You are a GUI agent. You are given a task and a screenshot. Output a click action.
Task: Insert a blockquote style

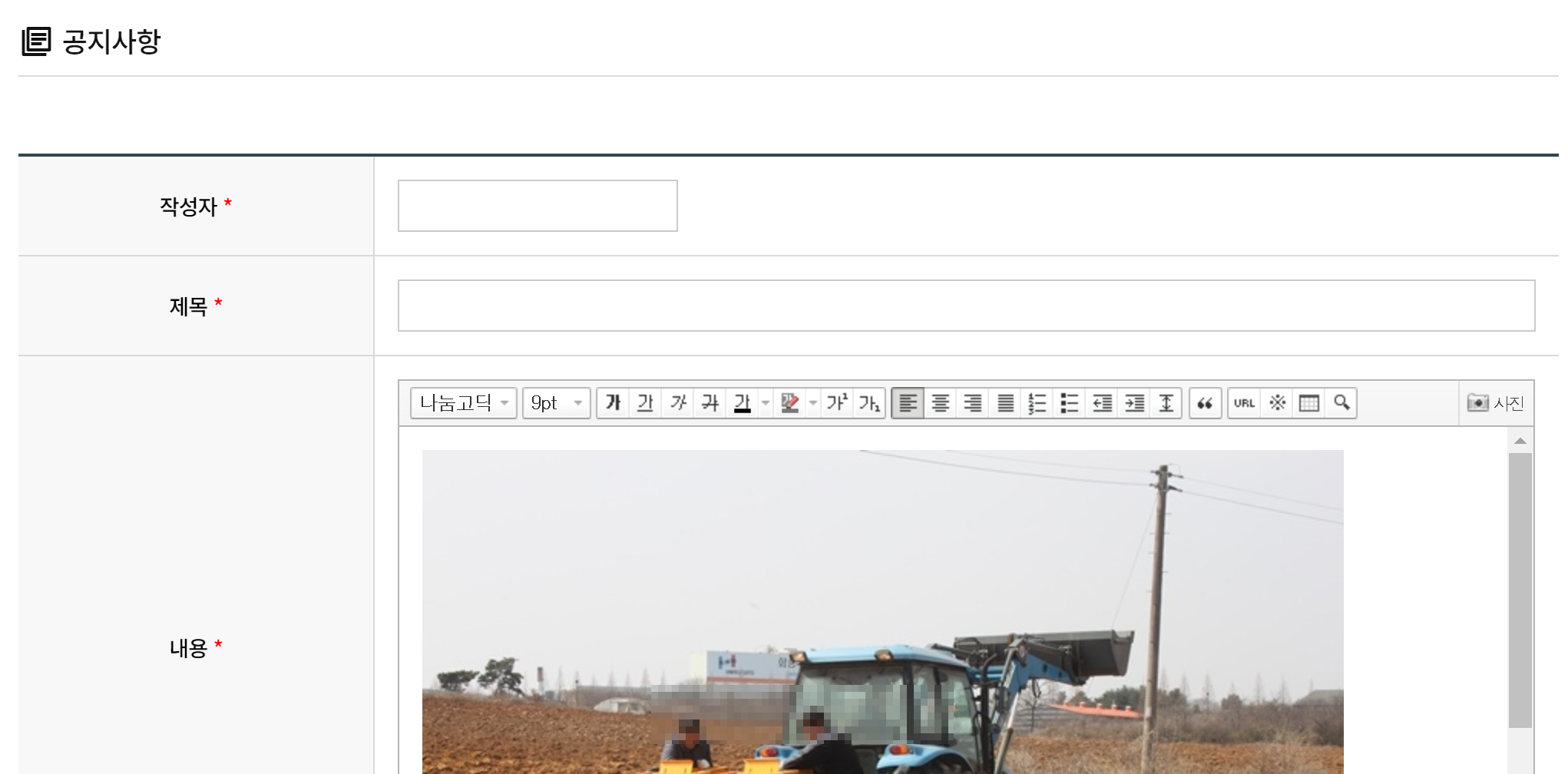click(x=1205, y=403)
